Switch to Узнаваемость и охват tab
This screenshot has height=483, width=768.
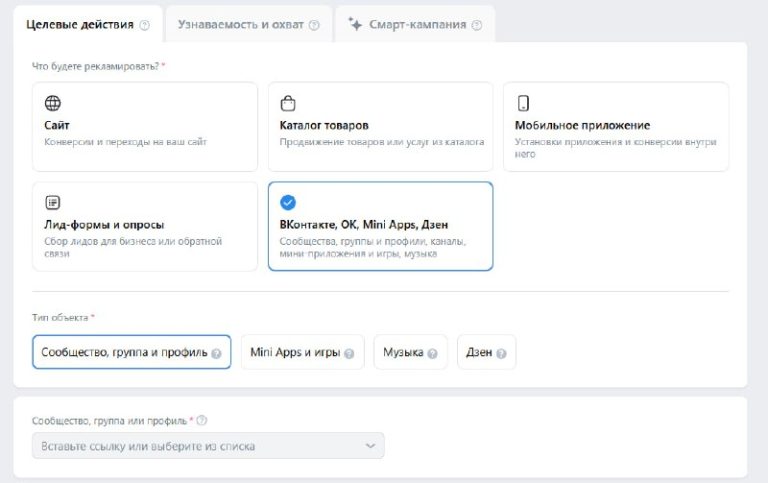pos(241,24)
